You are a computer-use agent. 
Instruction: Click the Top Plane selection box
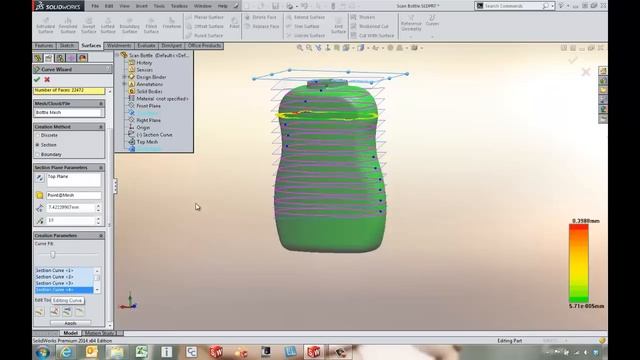pos(73,180)
